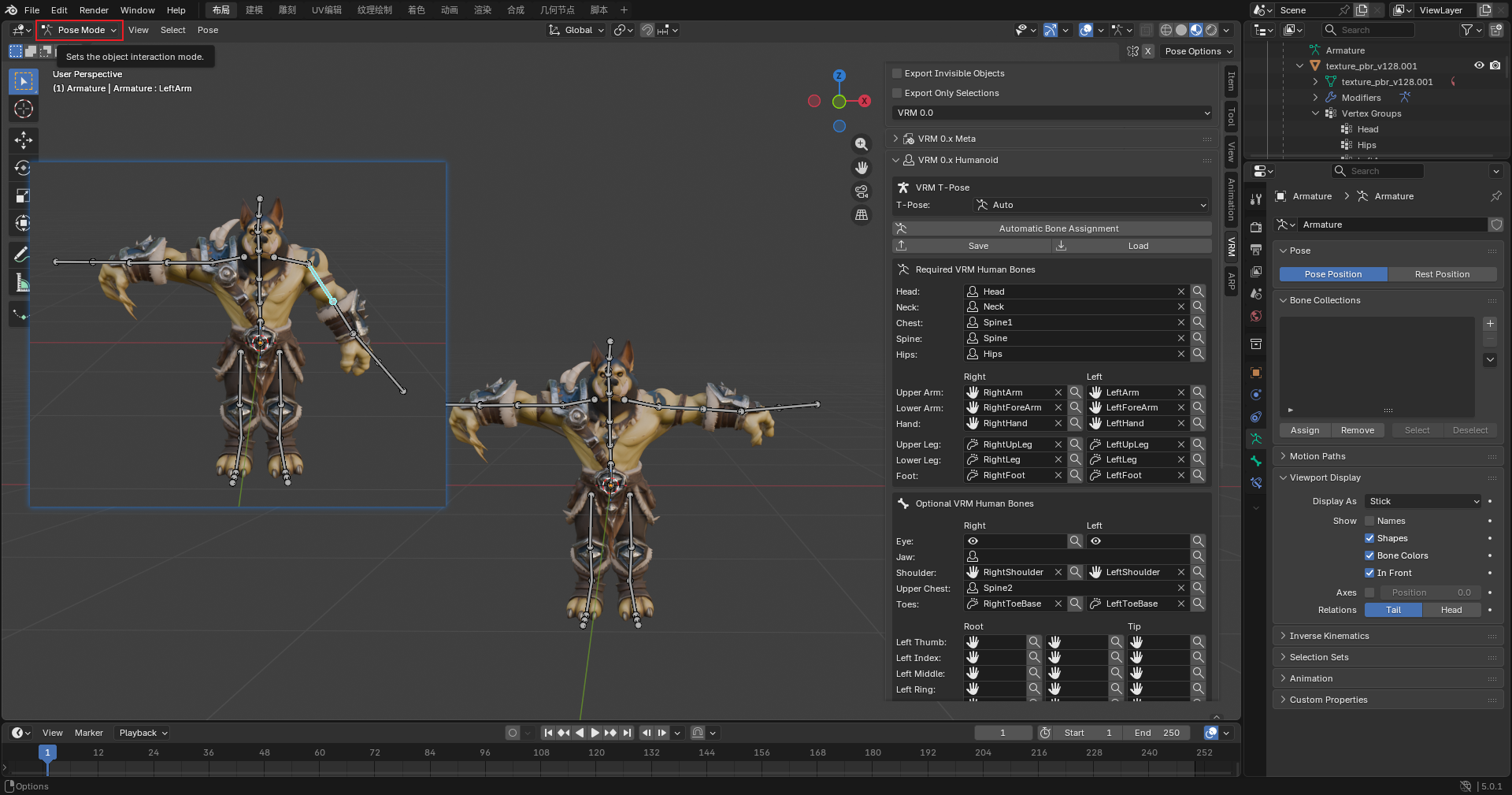
Task: Open the Render properties tab icon
Action: tap(1256, 228)
